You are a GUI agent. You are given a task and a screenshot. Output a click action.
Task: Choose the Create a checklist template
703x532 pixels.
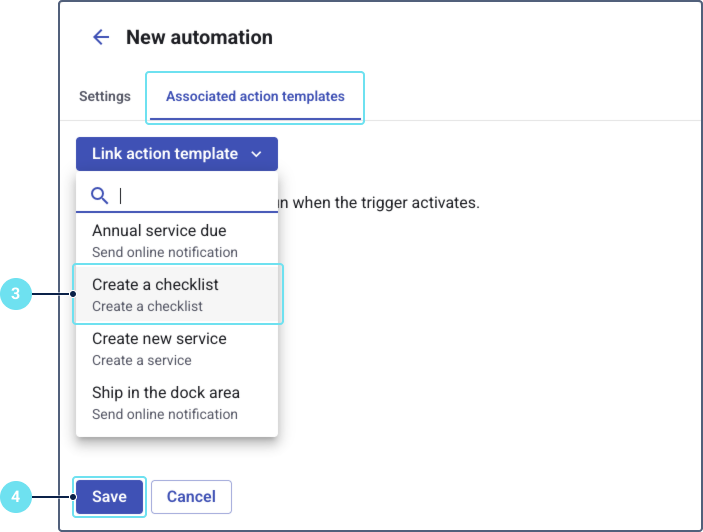(x=155, y=285)
